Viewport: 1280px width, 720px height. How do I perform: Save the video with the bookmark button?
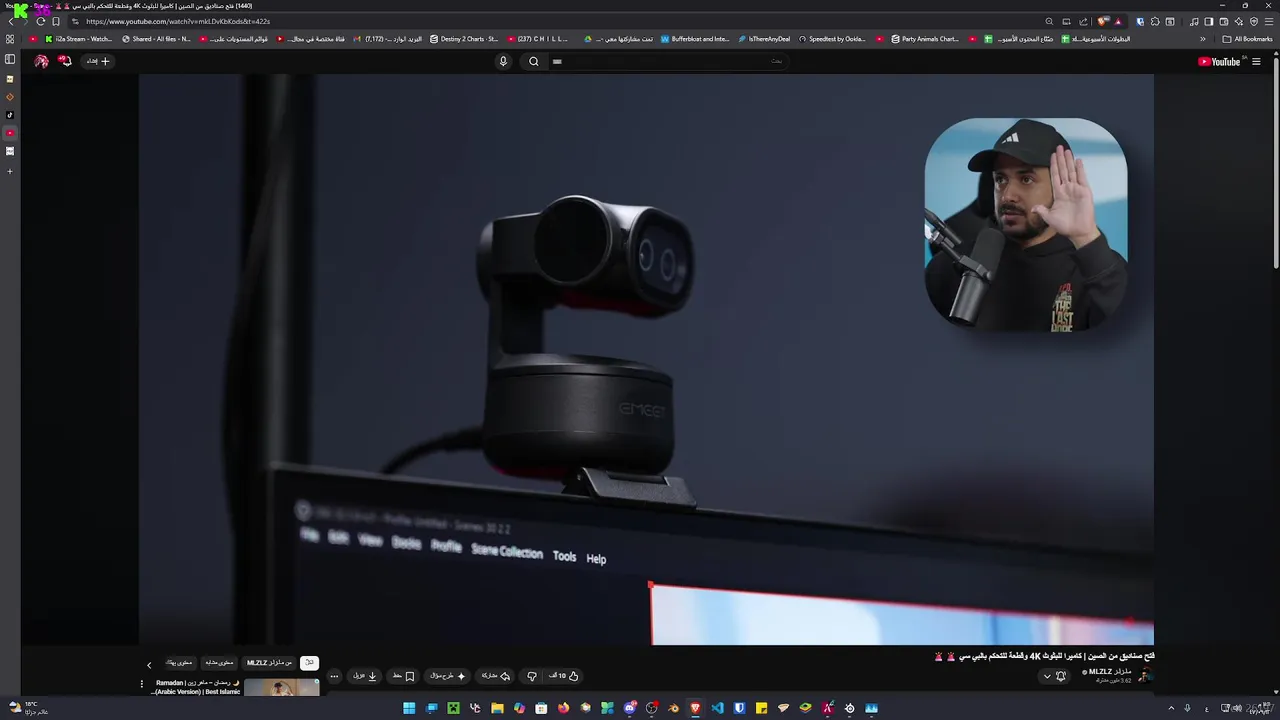tap(403, 676)
